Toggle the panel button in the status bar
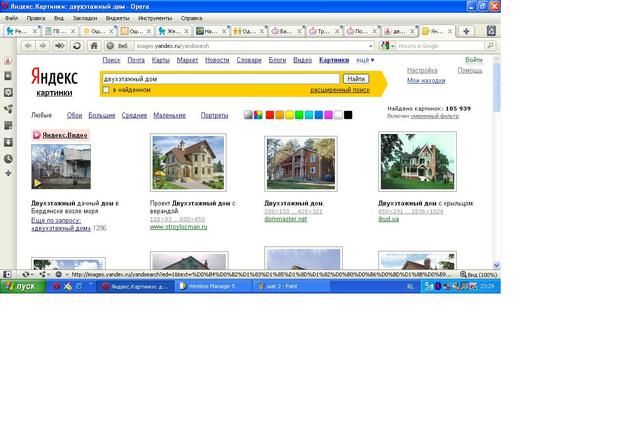The width and height of the screenshot is (640, 427). (7, 274)
